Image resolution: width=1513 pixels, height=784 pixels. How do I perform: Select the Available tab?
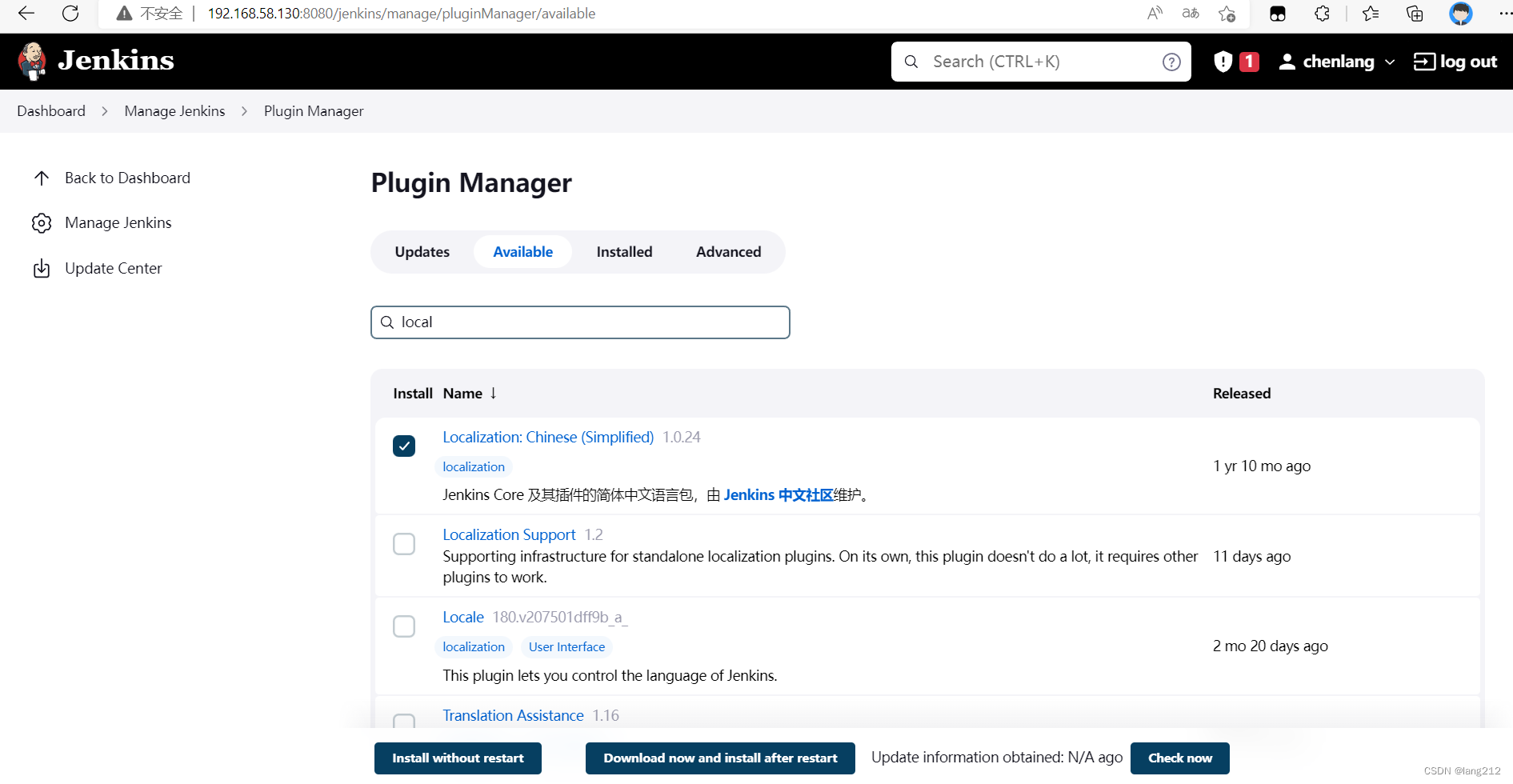523,252
